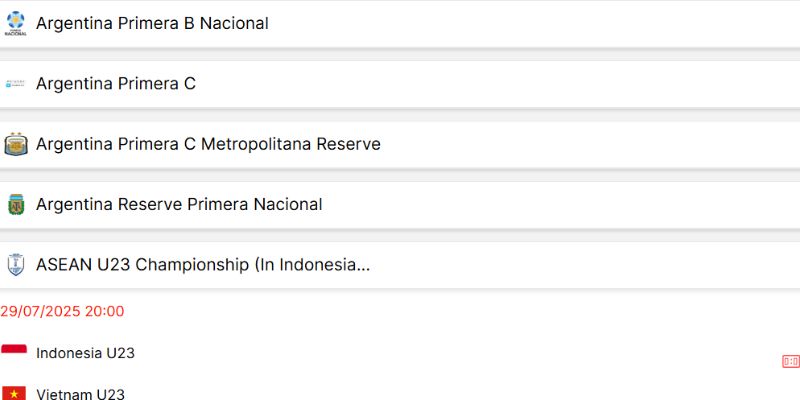The height and width of the screenshot is (400, 800).
Task: Open the Vietnam U23 team link
Action: coord(80,394)
